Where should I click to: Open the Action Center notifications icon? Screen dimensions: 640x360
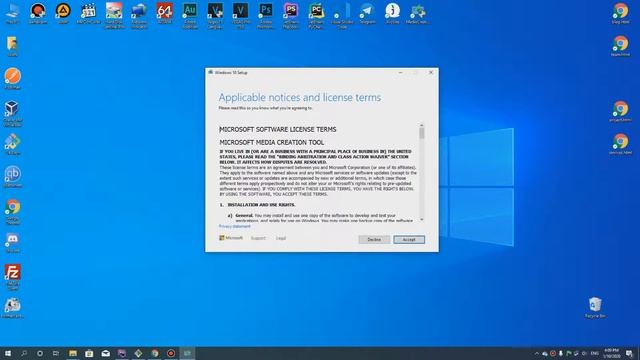click(x=629, y=353)
